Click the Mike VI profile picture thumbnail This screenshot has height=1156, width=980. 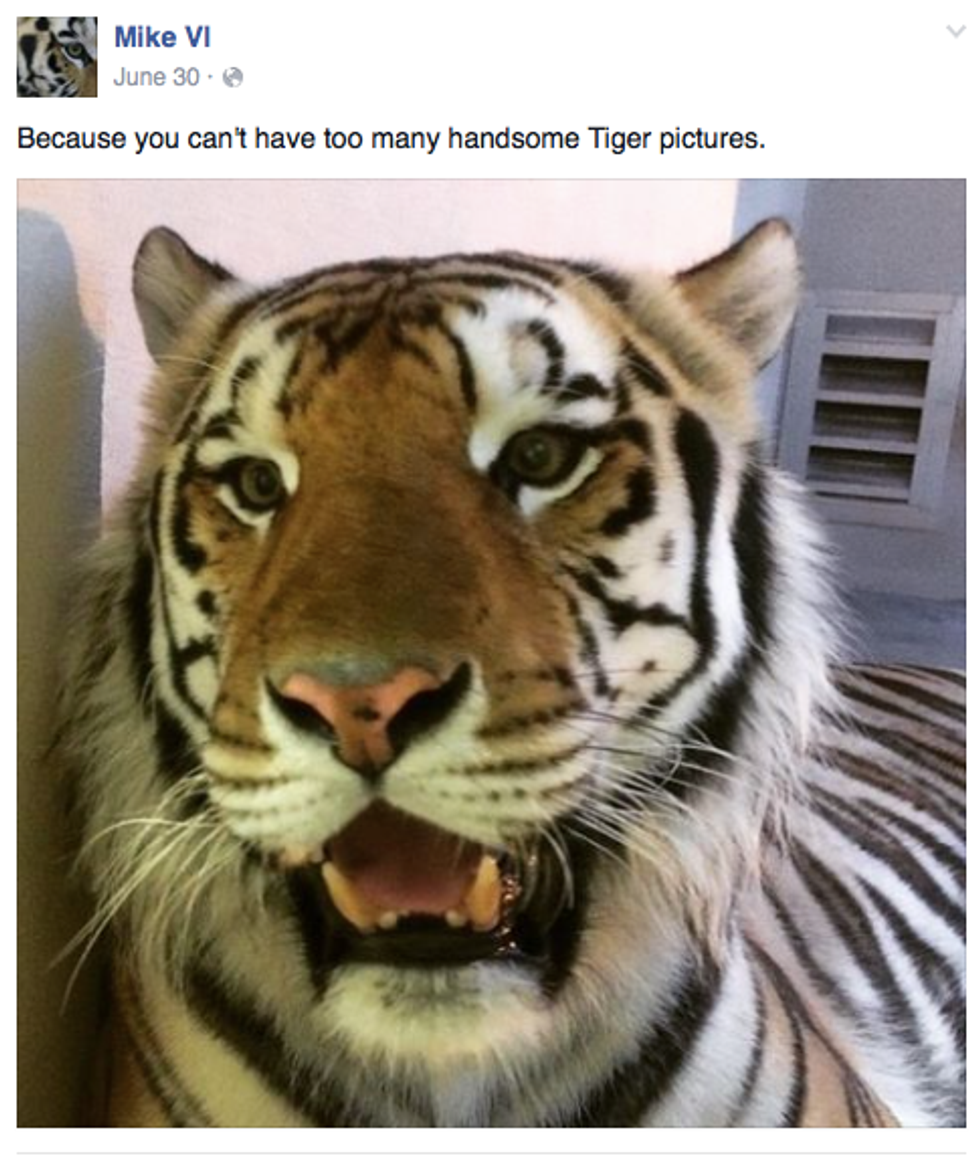(x=57, y=57)
